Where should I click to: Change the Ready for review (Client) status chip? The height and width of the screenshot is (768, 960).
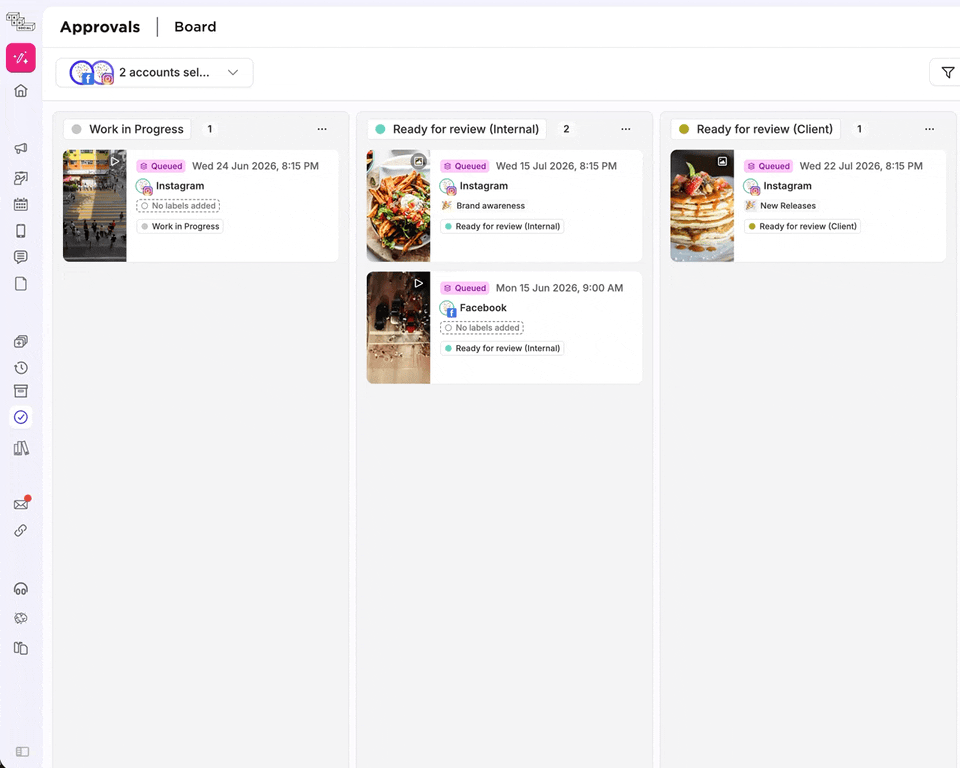click(803, 226)
